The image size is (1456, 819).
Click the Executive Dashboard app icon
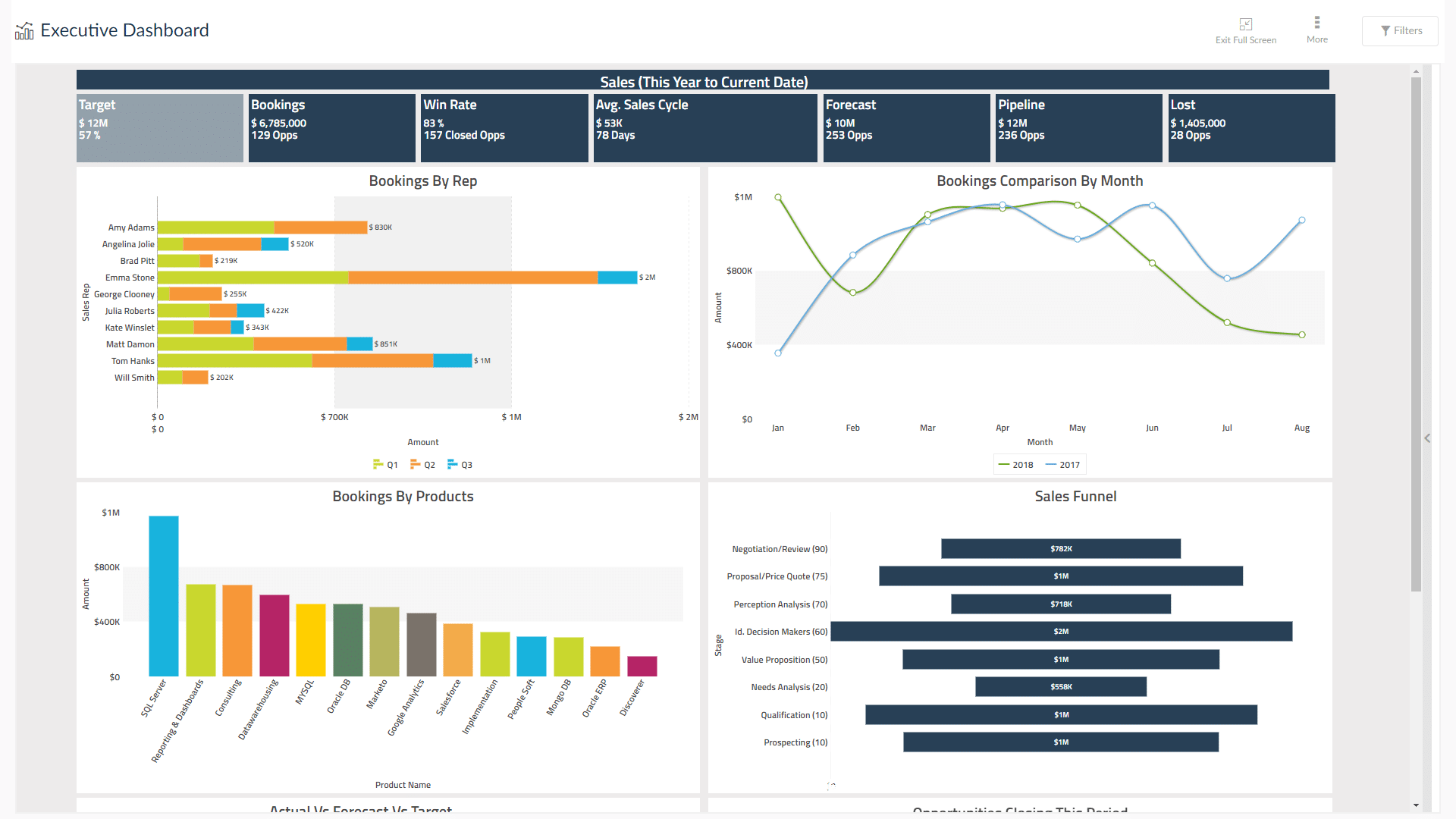pyautogui.click(x=22, y=29)
